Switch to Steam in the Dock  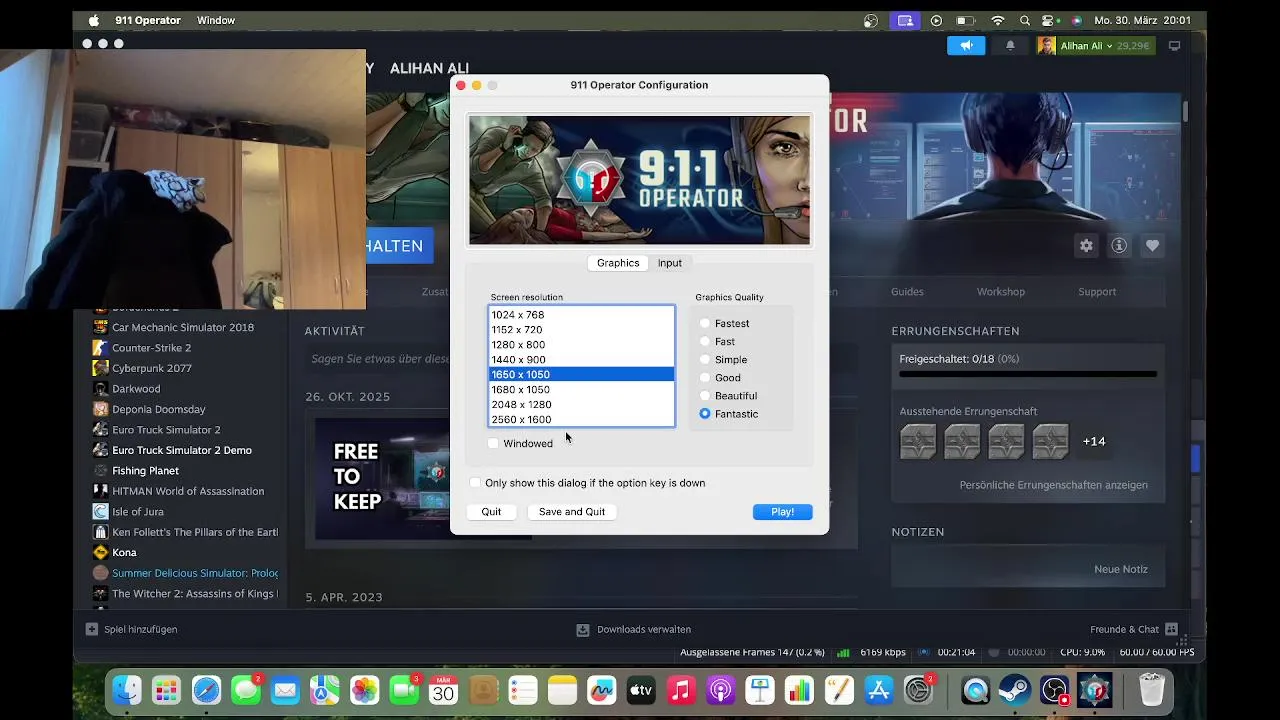point(1015,690)
